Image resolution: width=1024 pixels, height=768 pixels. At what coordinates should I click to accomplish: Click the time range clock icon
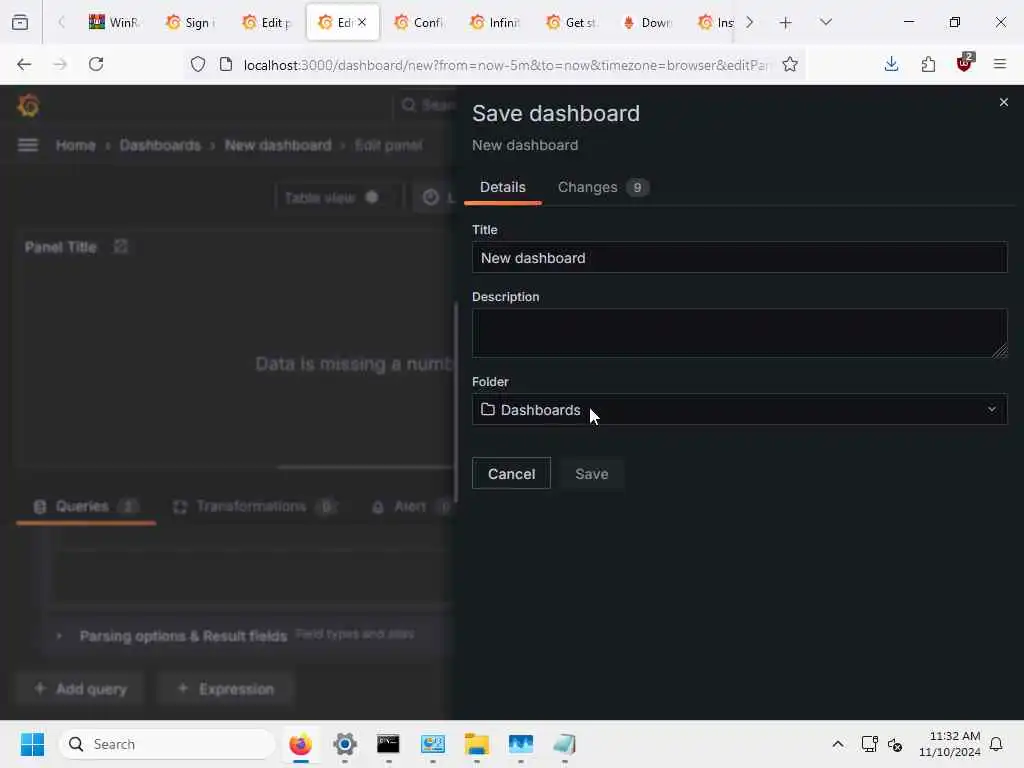[430, 197]
